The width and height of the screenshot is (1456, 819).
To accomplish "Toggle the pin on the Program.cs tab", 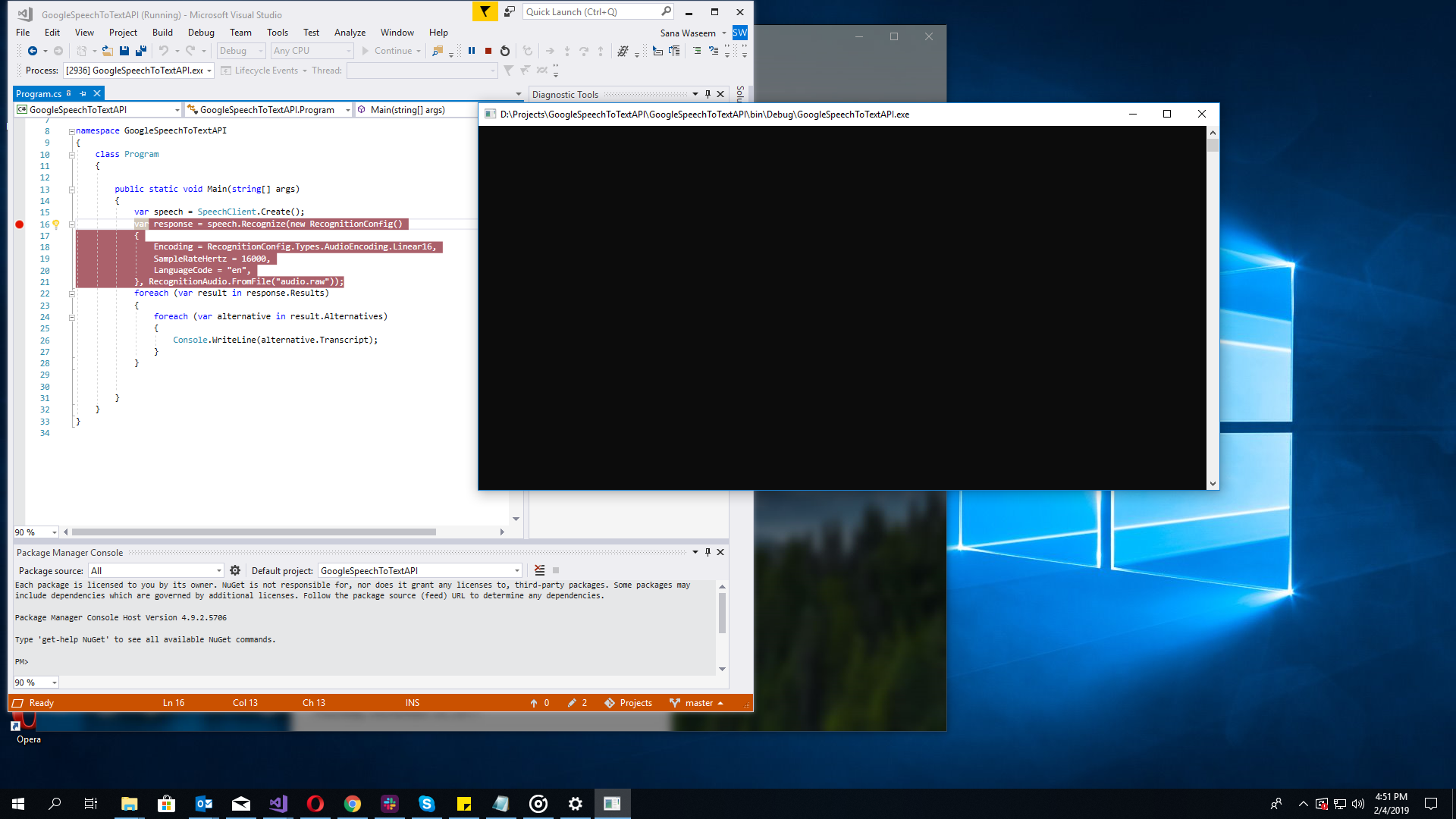I will [x=83, y=93].
